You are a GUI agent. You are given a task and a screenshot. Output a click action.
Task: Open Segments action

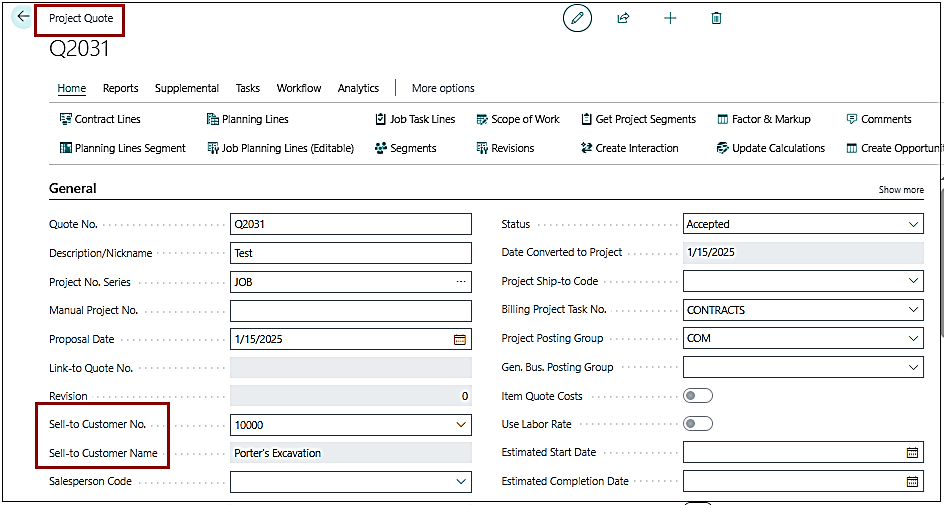(x=405, y=148)
